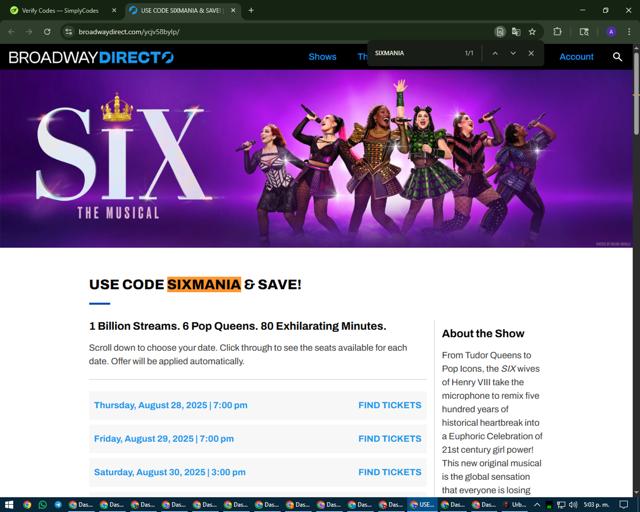Click the highlighted page search icon in the address bar

[500, 32]
